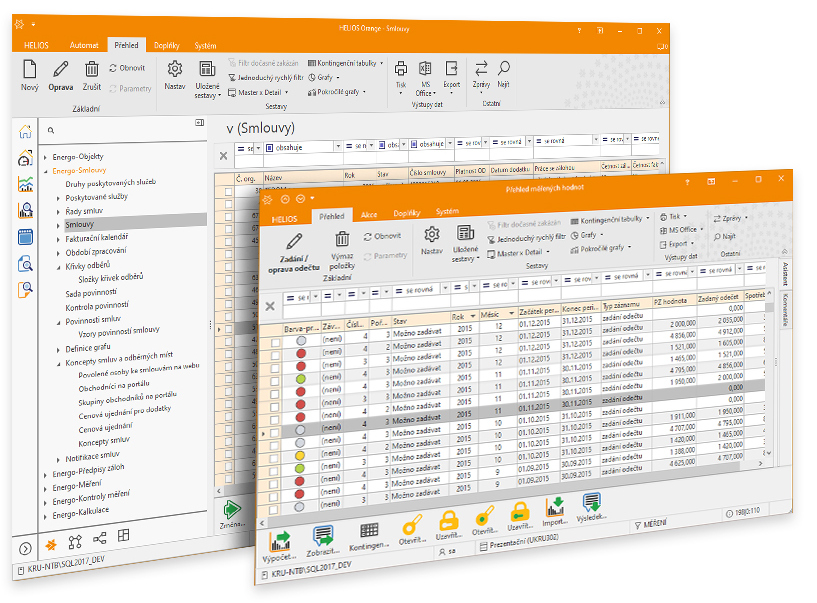Image resolution: width=817 pixels, height=603 pixels.
Task: Open Nastav gear in front window
Action: coord(432,234)
